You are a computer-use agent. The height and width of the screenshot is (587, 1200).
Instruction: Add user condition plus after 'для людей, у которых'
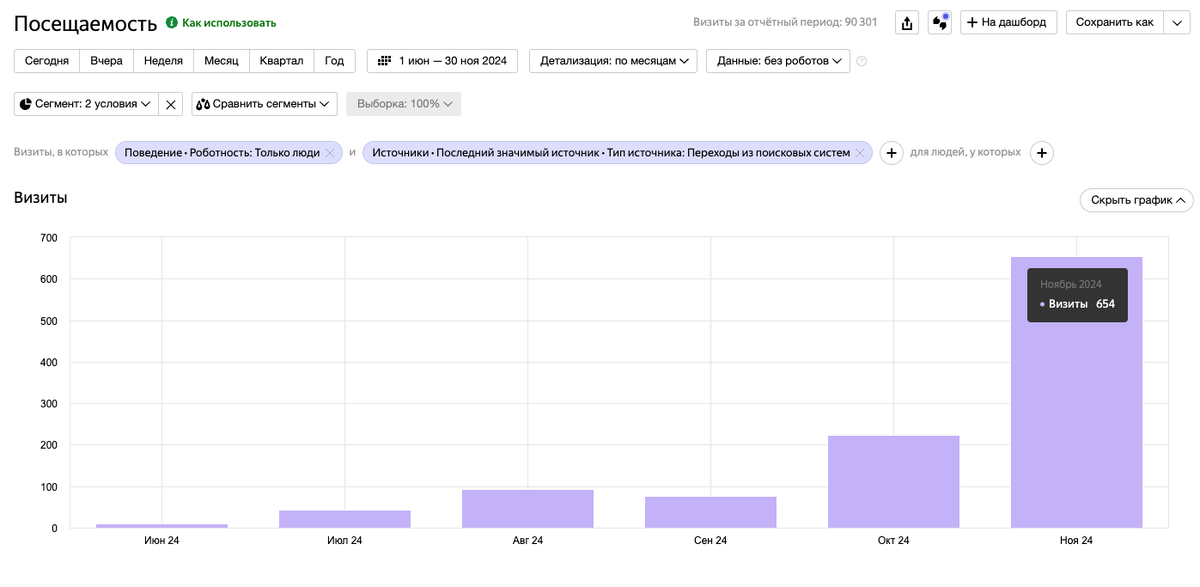(x=1042, y=153)
